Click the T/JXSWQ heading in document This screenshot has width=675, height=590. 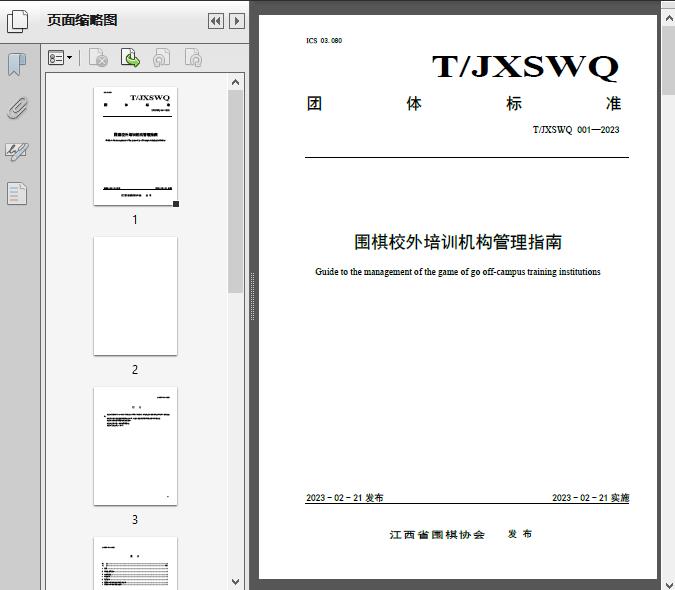[526, 67]
